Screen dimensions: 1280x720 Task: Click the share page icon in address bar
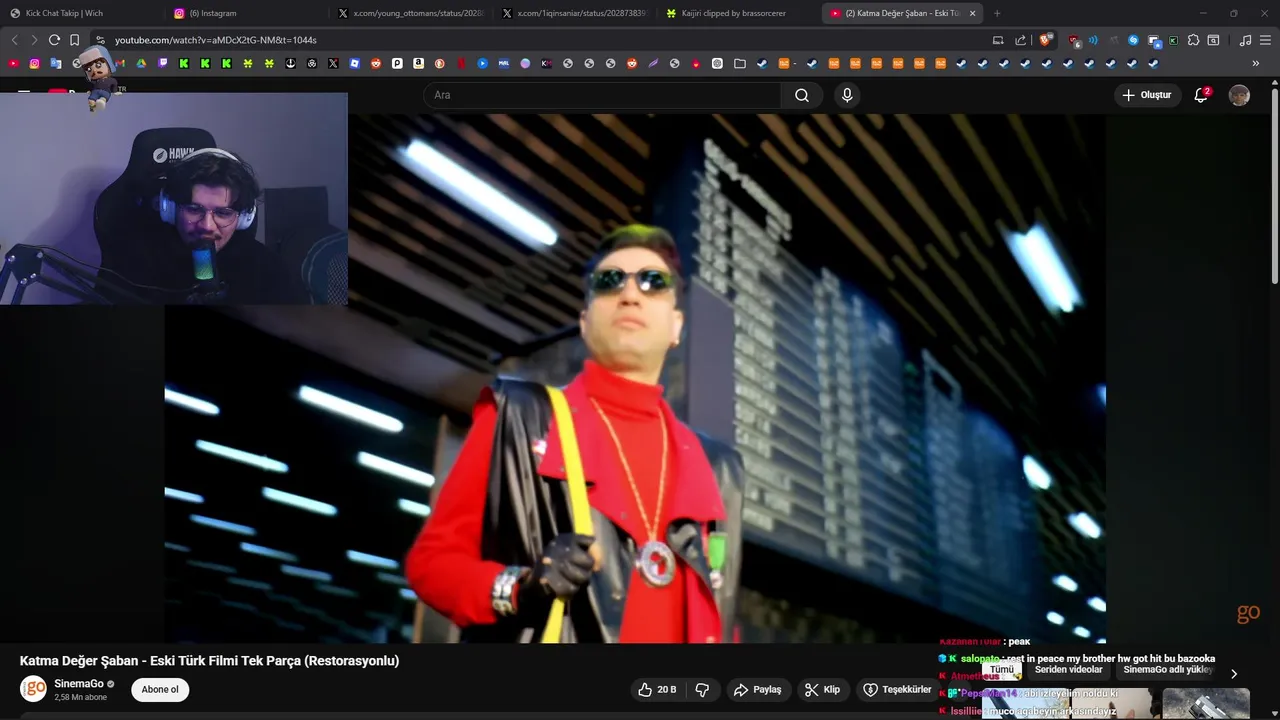1020,40
